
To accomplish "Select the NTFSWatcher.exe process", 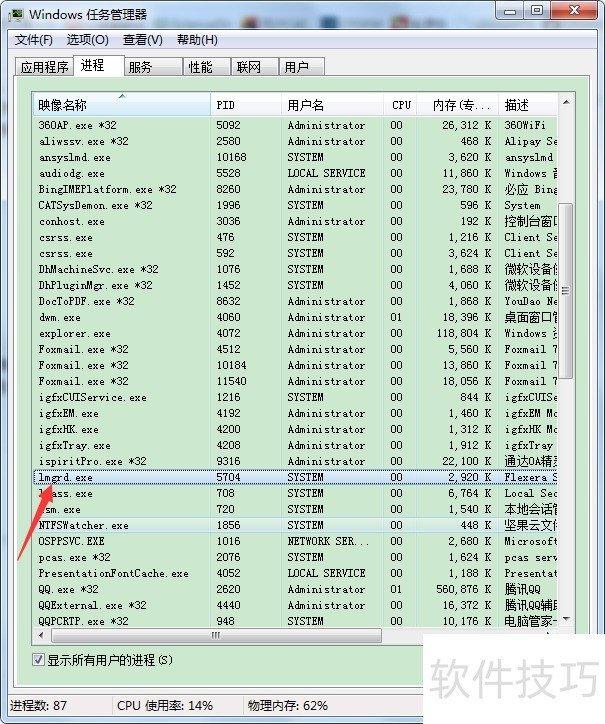I will [295, 525].
